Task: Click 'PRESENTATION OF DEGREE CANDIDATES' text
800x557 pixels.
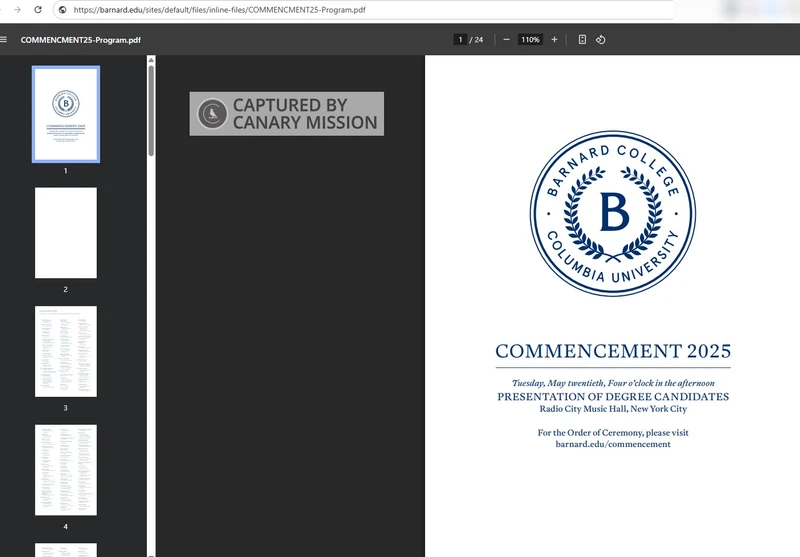Action: click(x=613, y=397)
